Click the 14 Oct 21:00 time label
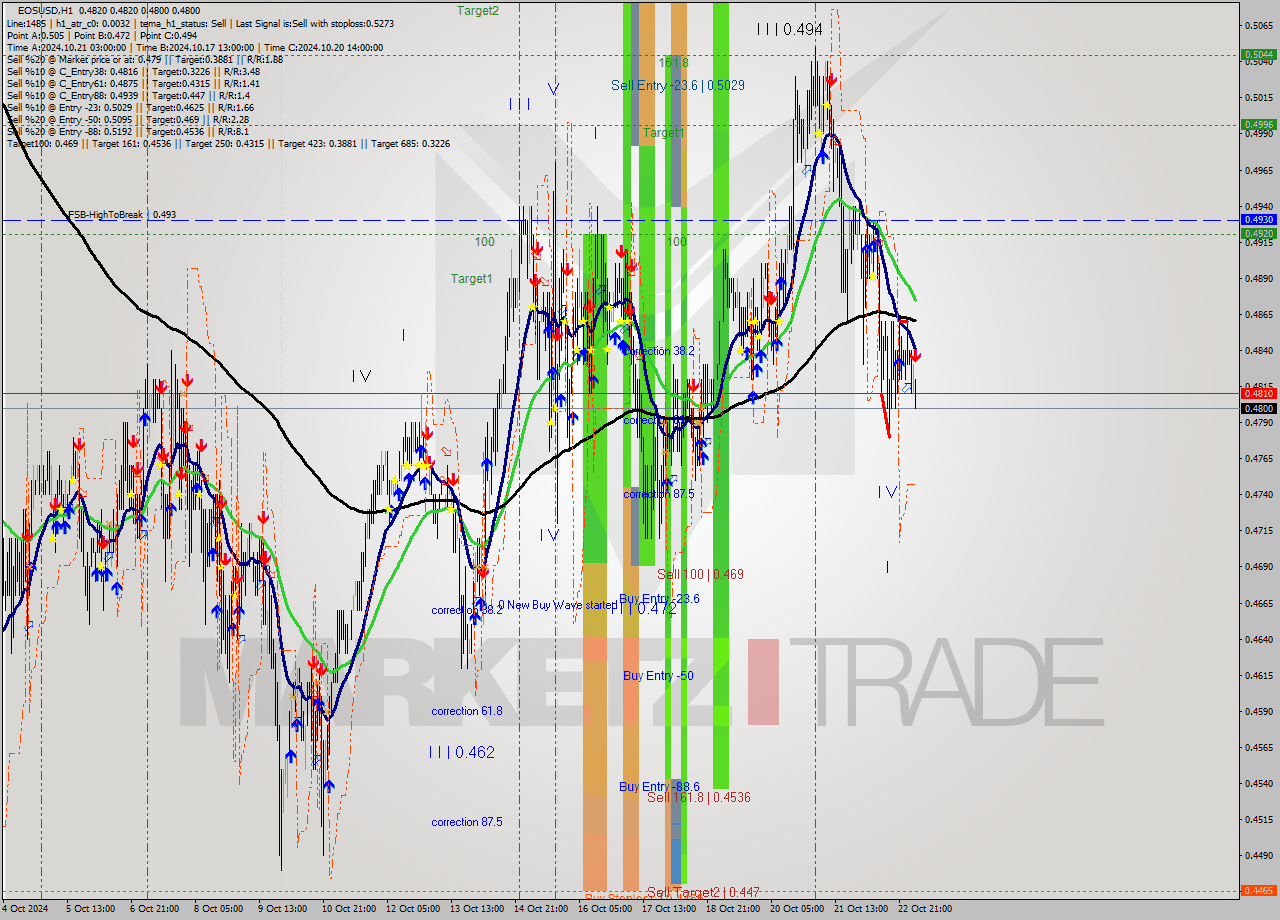1280x920 pixels. 541,909
